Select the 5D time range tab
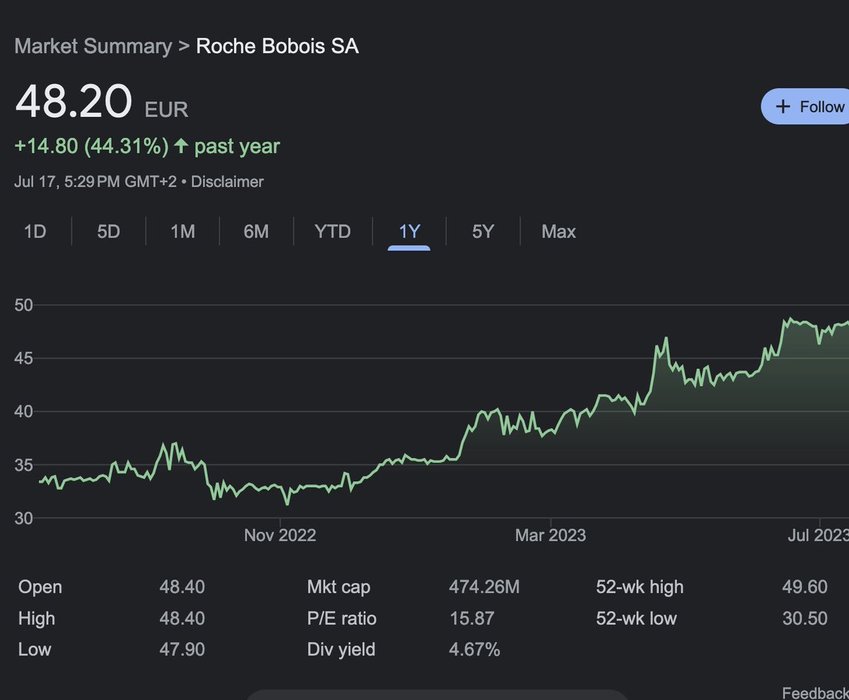The height and width of the screenshot is (700, 849). [109, 232]
